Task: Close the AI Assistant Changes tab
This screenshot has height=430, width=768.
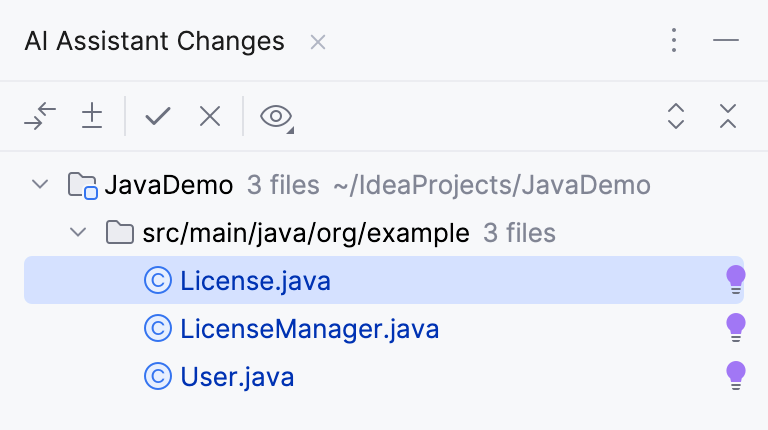Action: click(318, 42)
